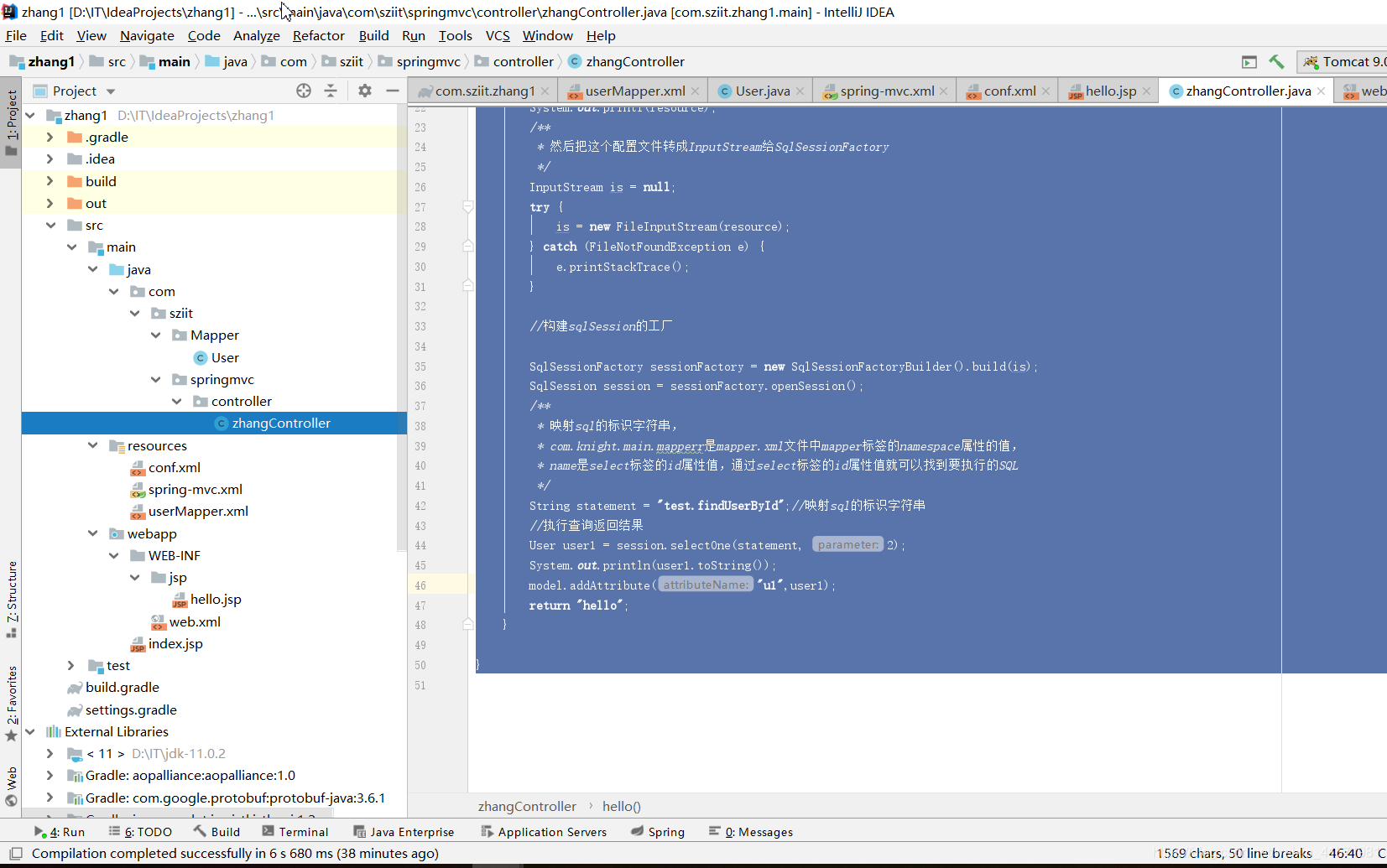The width and height of the screenshot is (1387, 868).
Task: Close the User.java tab
Action: click(800, 91)
